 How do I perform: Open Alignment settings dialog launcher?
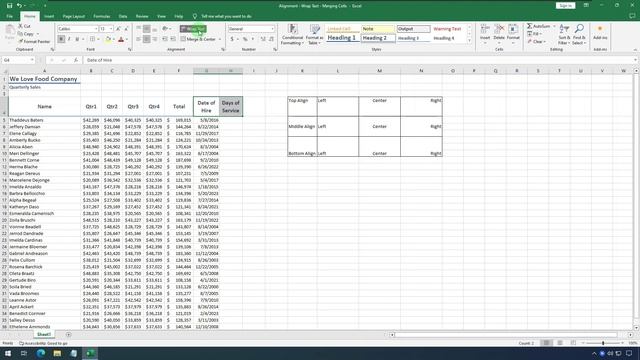tap(223, 49)
